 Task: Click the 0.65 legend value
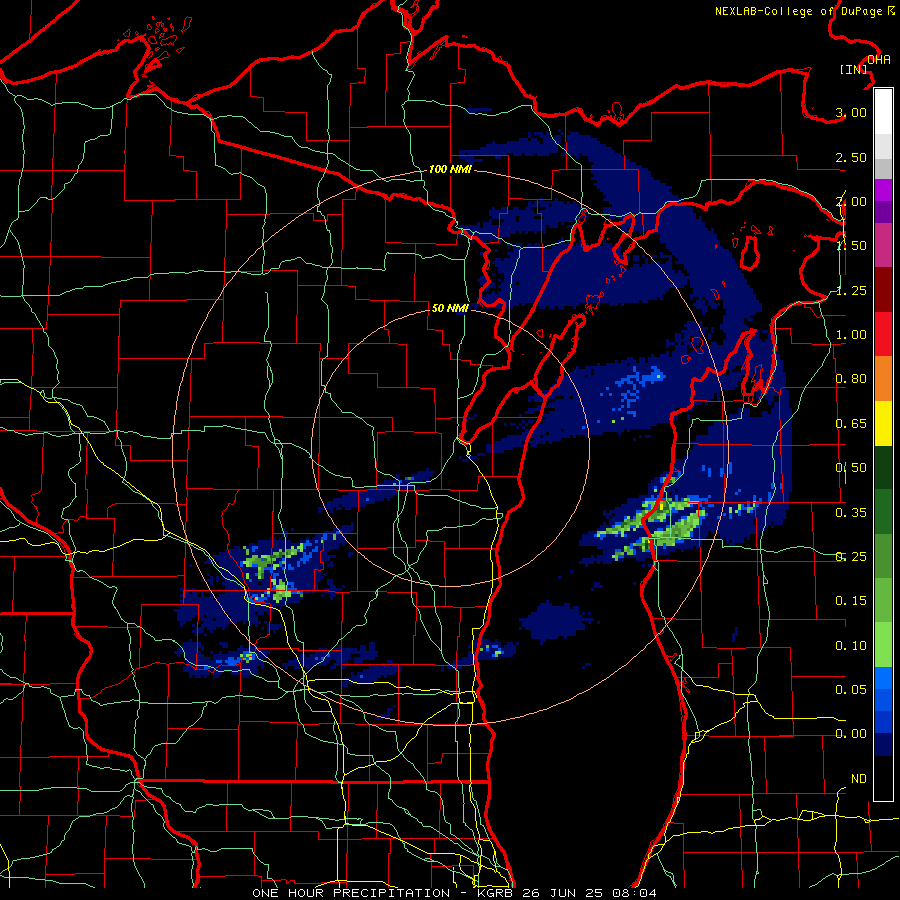coord(851,424)
